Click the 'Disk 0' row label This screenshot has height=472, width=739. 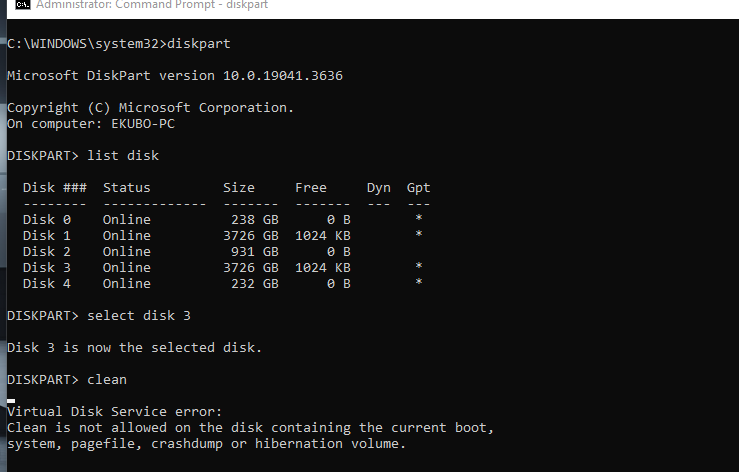coord(47,220)
